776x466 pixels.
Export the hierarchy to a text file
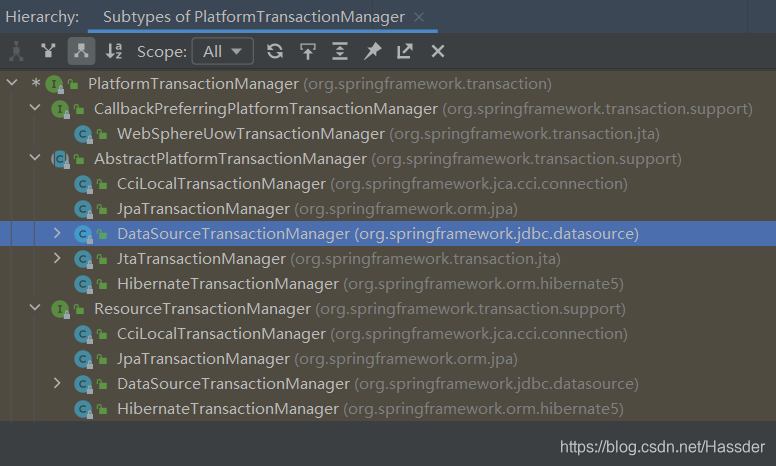tap(405, 51)
